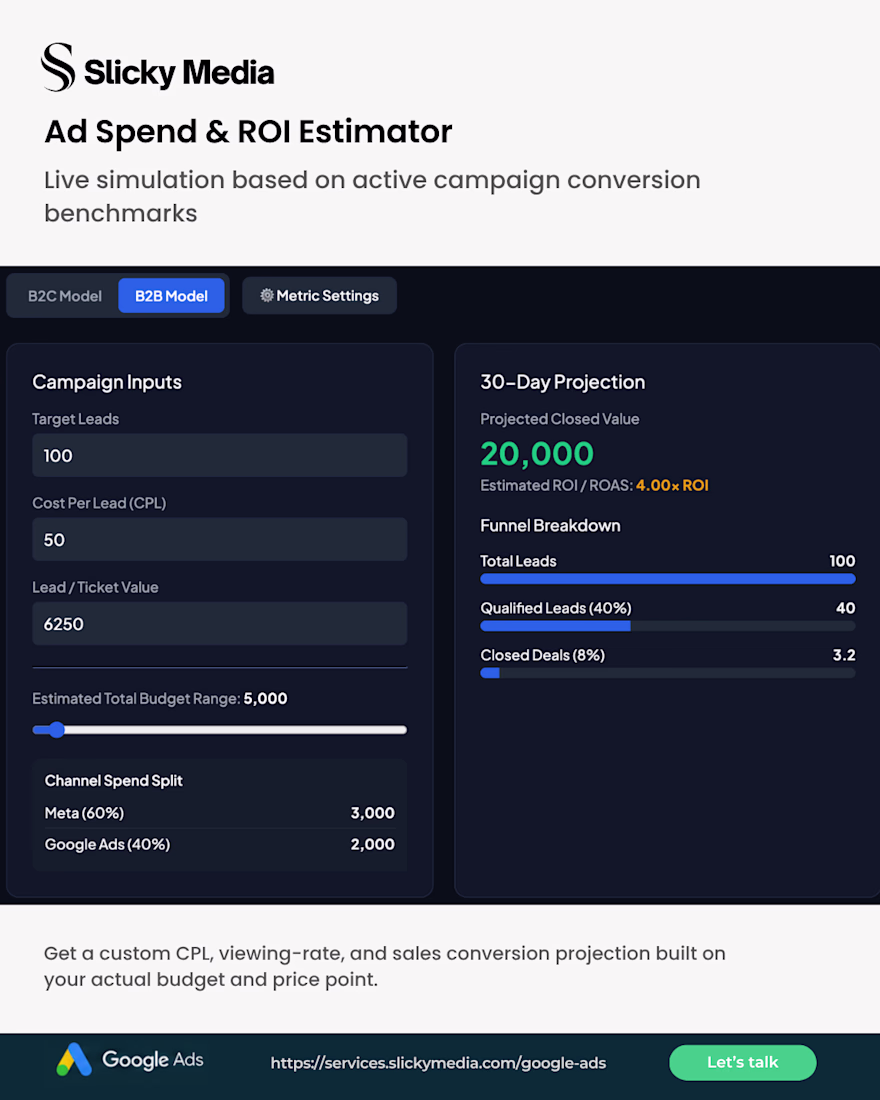Click the 4.00x ROI value
Viewport: 880px width, 1100px height.
(x=672, y=485)
